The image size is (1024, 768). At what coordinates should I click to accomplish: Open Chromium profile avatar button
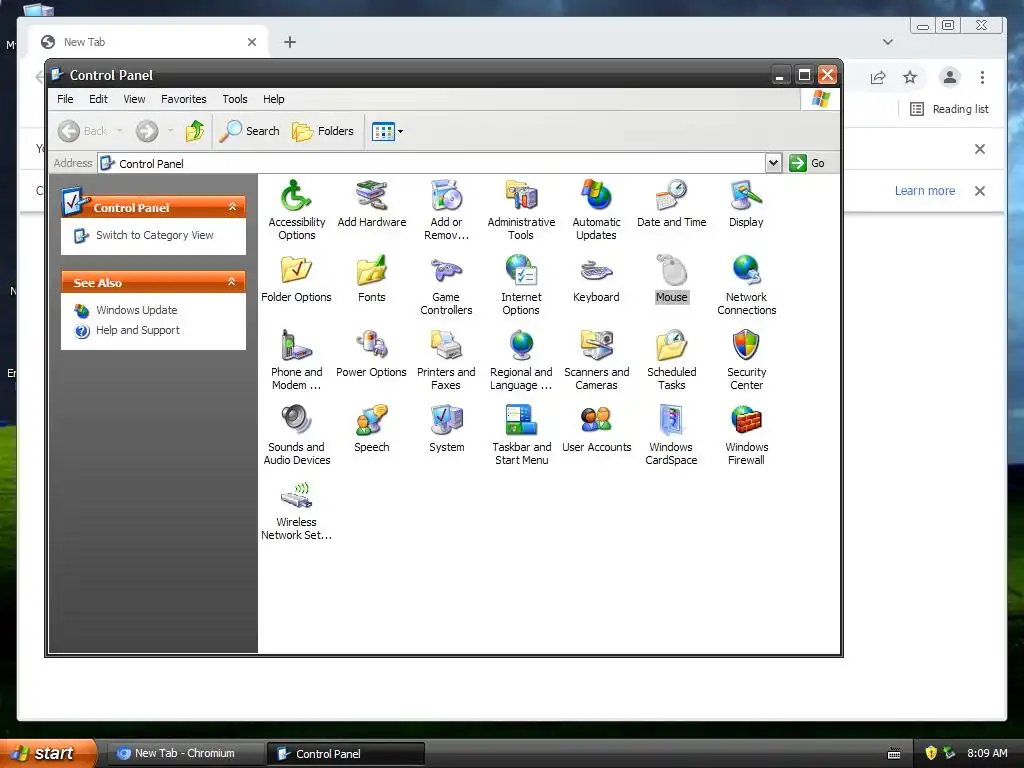950,77
